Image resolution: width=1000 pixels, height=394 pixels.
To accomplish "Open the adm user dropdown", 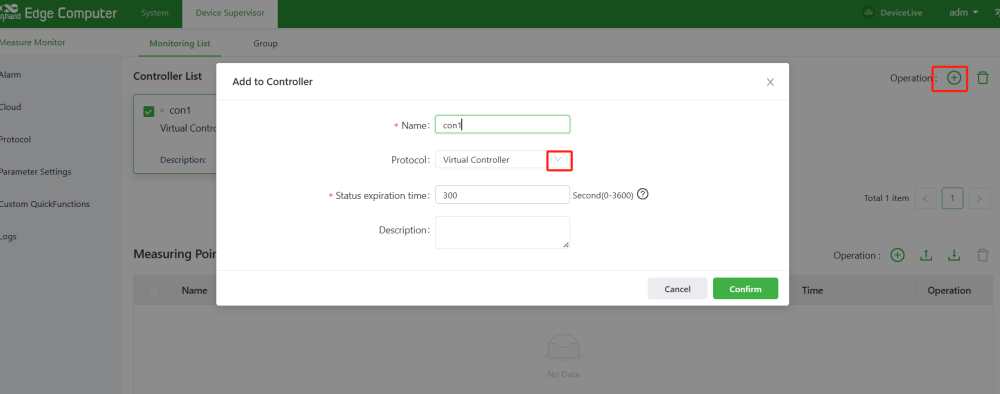I will click(964, 13).
